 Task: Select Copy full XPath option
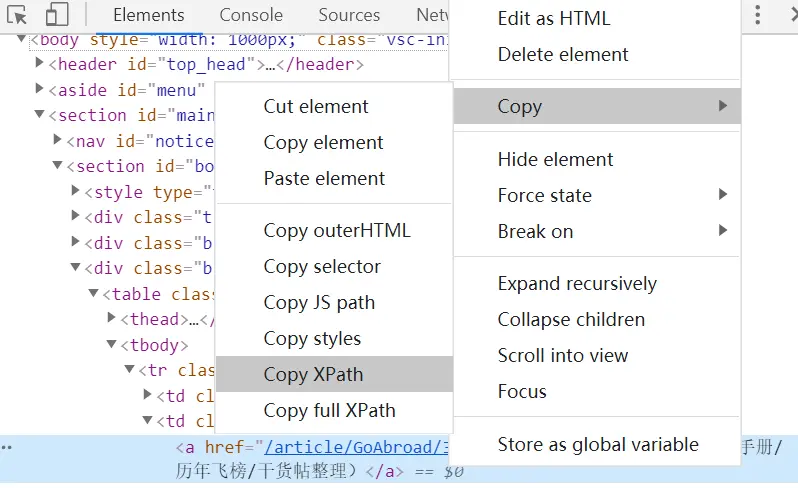tap(329, 411)
